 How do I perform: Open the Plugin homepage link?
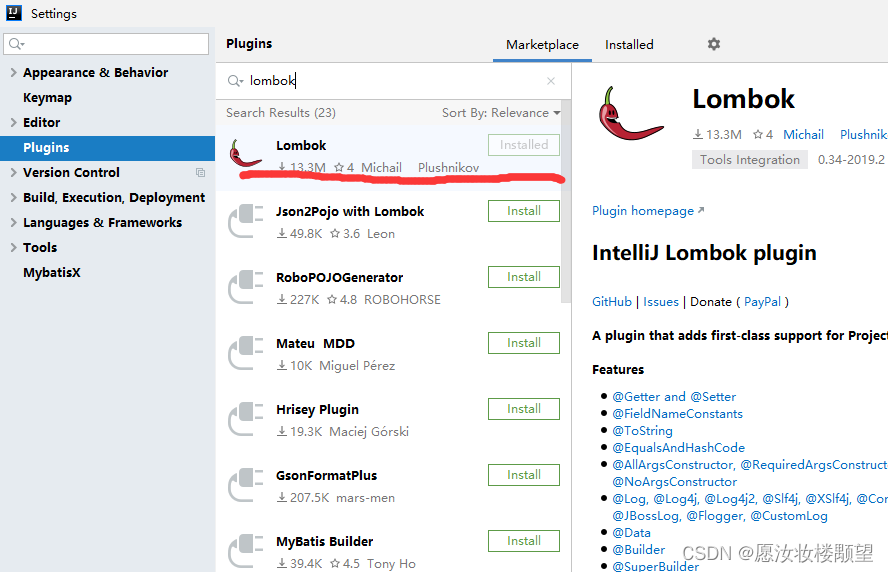pos(648,211)
